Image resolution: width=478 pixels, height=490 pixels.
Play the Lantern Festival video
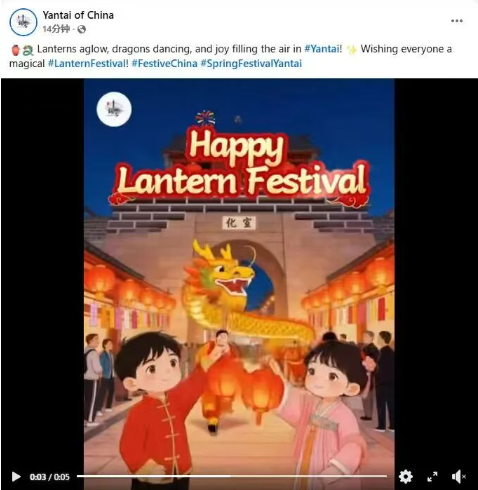16,477
